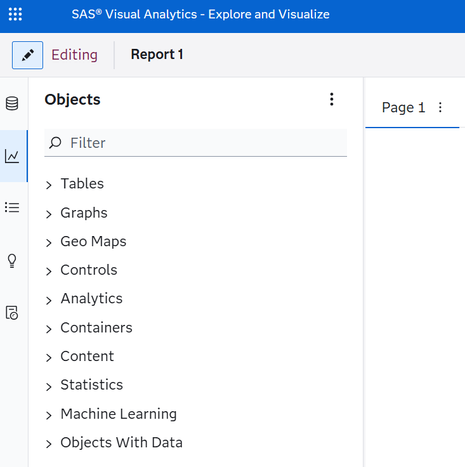This screenshot has height=467, width=465.
Task: Open the applications menu grid icon
Action: tap(15, 14)
